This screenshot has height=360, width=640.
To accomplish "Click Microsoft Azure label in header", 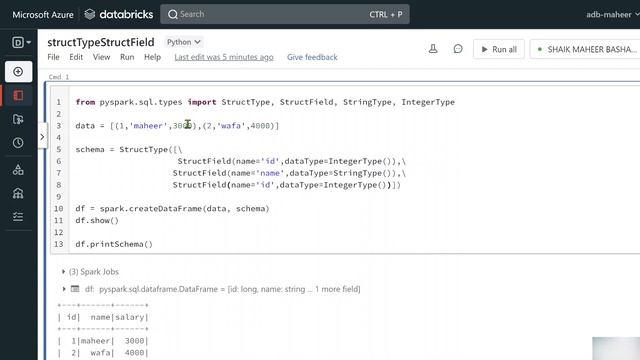I will tap(43, 15).
